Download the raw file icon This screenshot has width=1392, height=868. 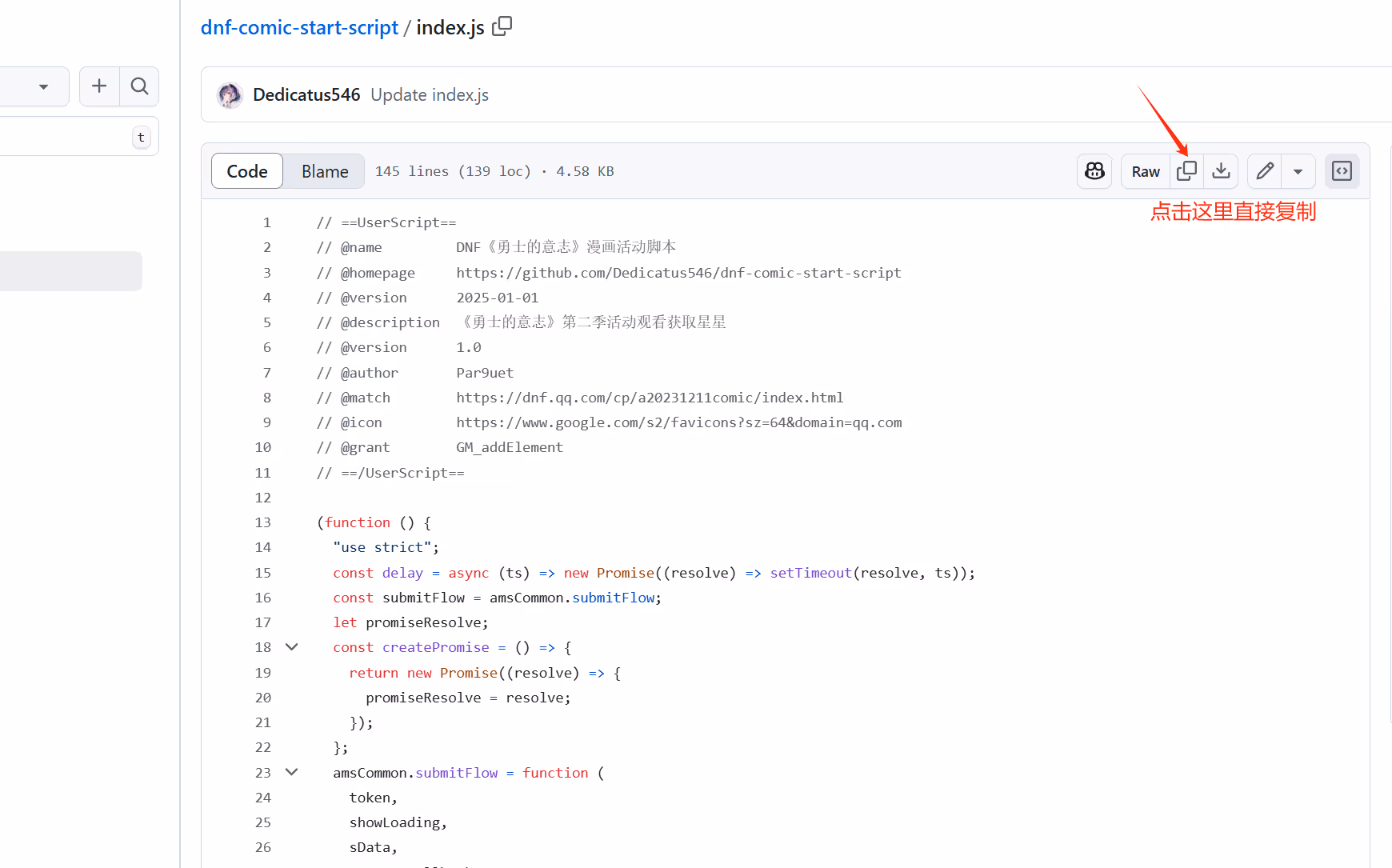click(x=1221, y=171)
